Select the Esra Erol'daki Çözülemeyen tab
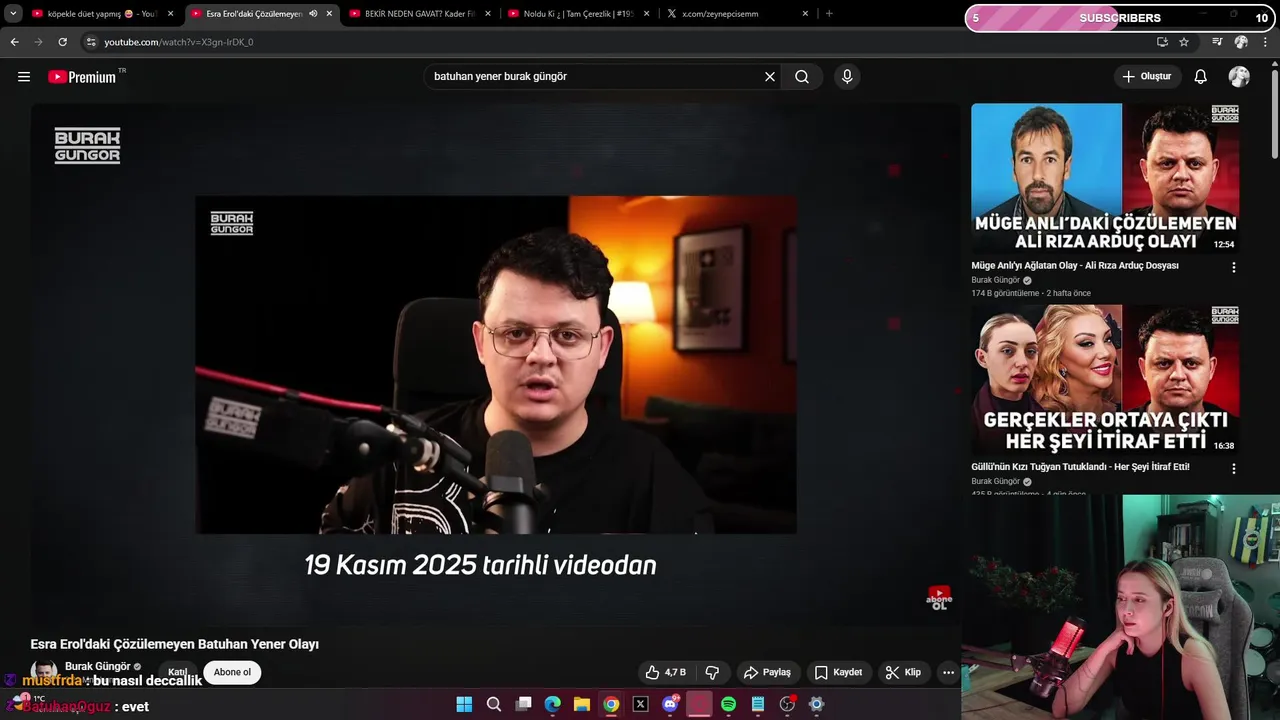 (253, 14)
